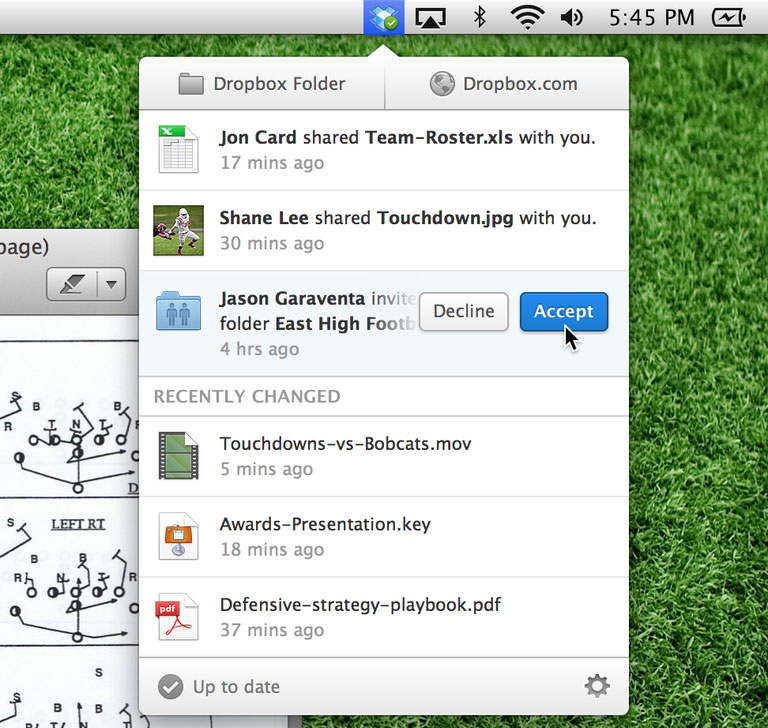
Task: Click the Touchdown.jpg photo thumbnail
Action: point(178,230)
